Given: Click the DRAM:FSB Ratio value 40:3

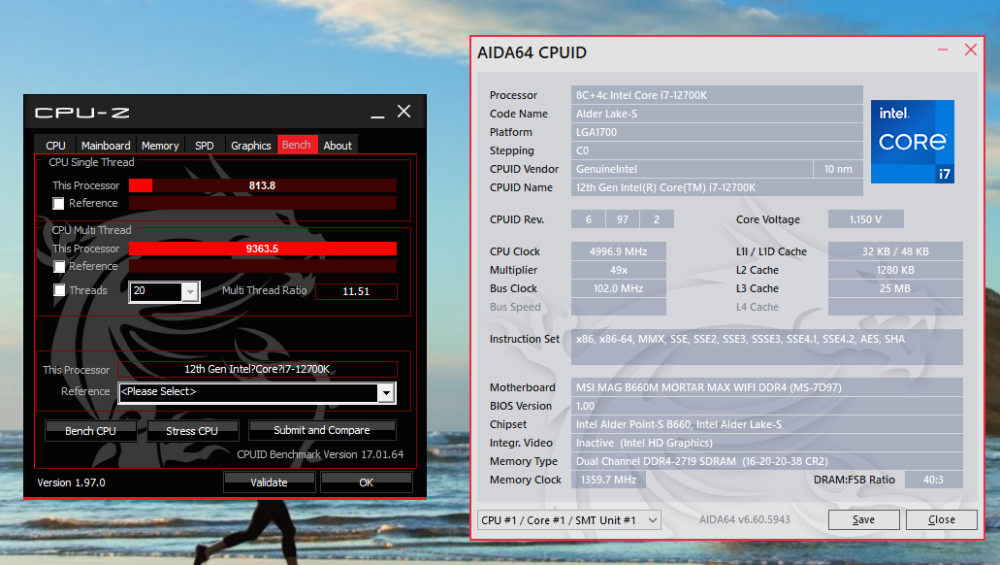Looking at the screenshot, I should (x=934, y=480).
